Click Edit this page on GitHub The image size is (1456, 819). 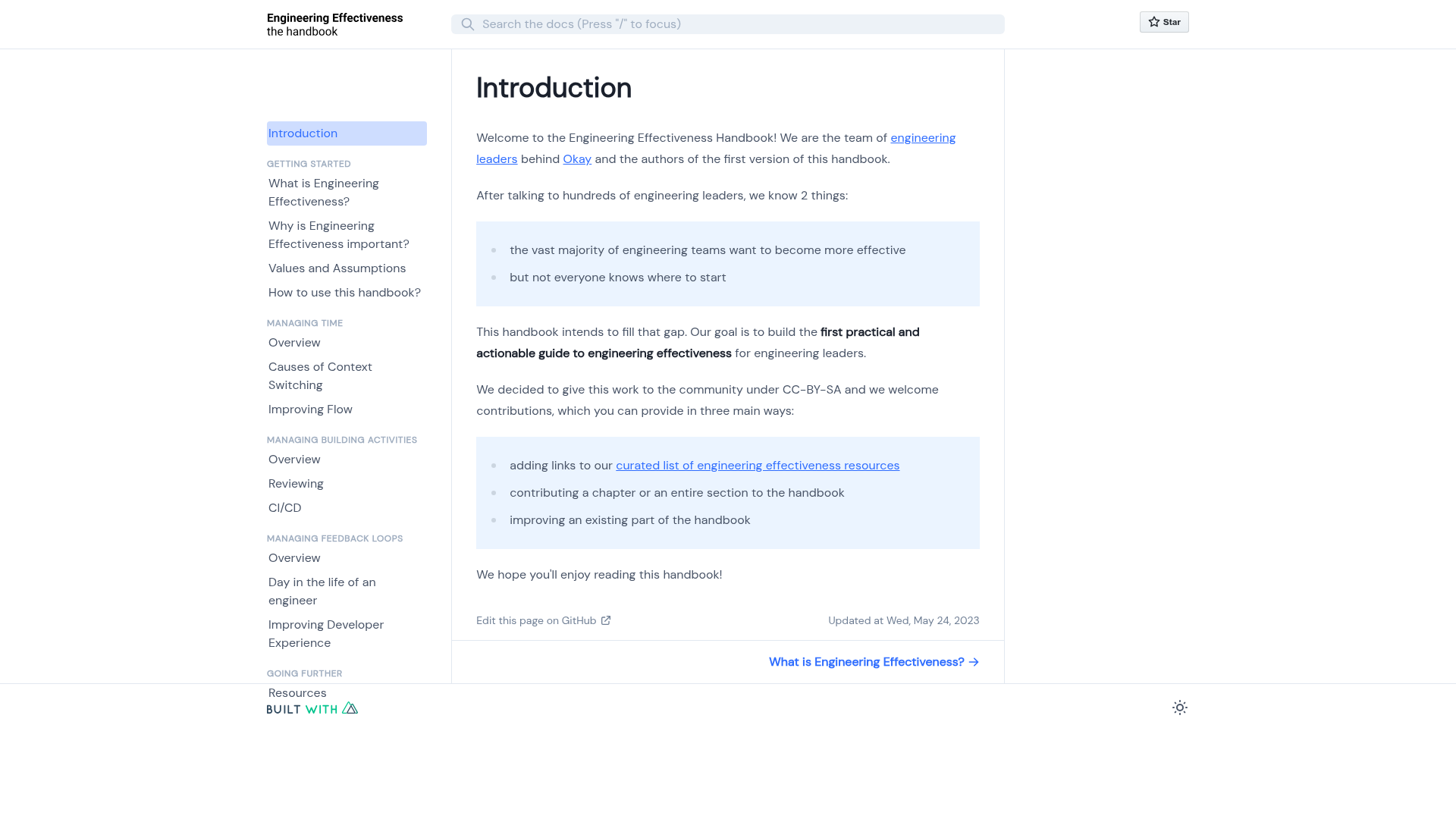(x=536, y=620)
